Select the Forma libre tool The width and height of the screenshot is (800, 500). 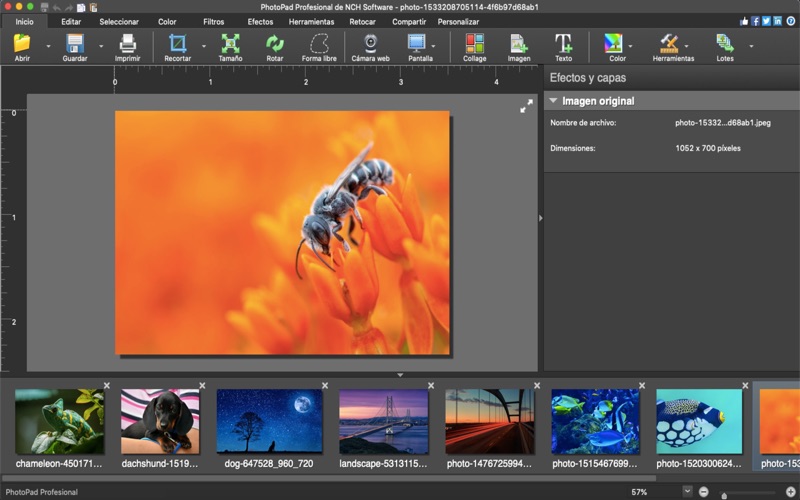319,43
